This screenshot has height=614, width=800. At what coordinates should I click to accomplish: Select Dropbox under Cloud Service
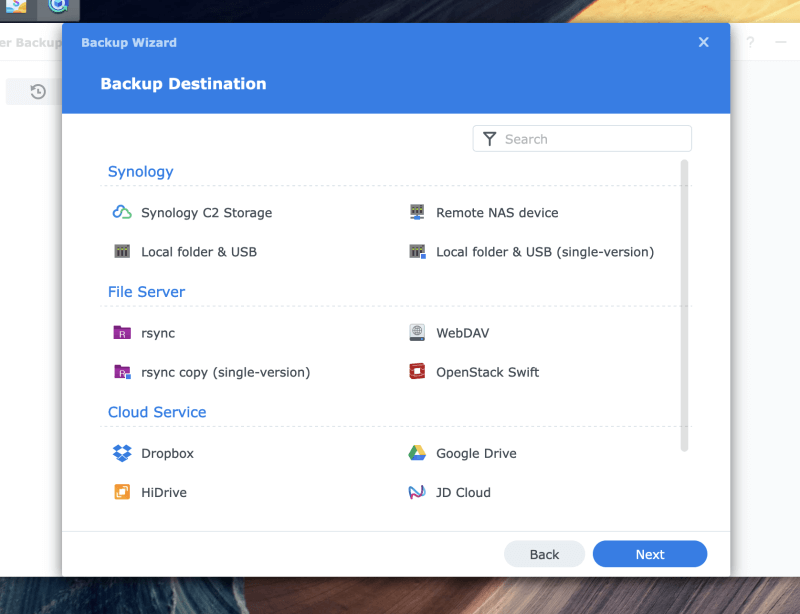165,452
